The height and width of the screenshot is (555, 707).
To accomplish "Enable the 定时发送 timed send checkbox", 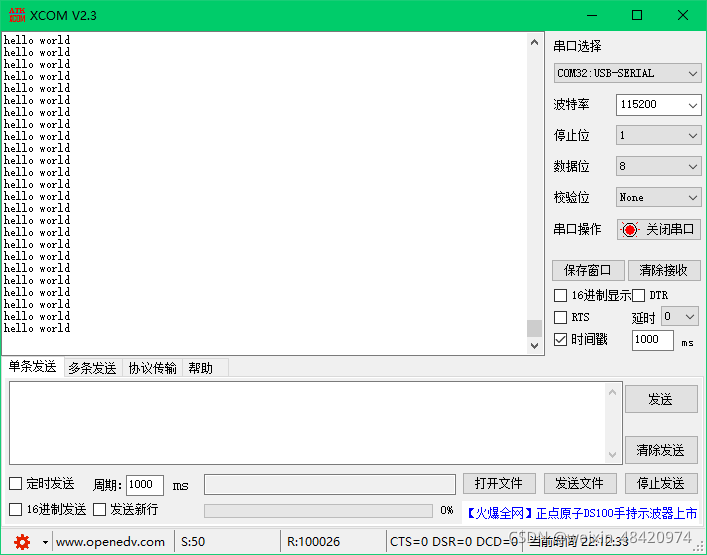I will point(16,484).
